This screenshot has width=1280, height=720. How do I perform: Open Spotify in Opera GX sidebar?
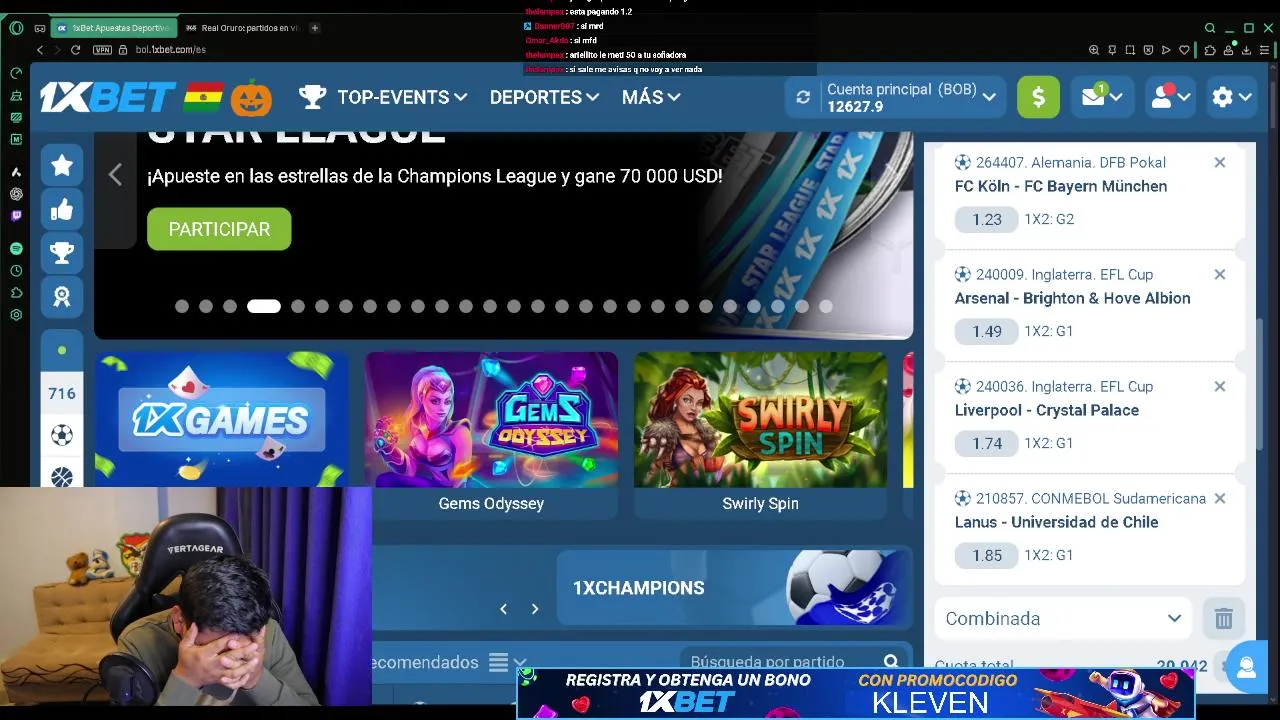click(16, 248)
